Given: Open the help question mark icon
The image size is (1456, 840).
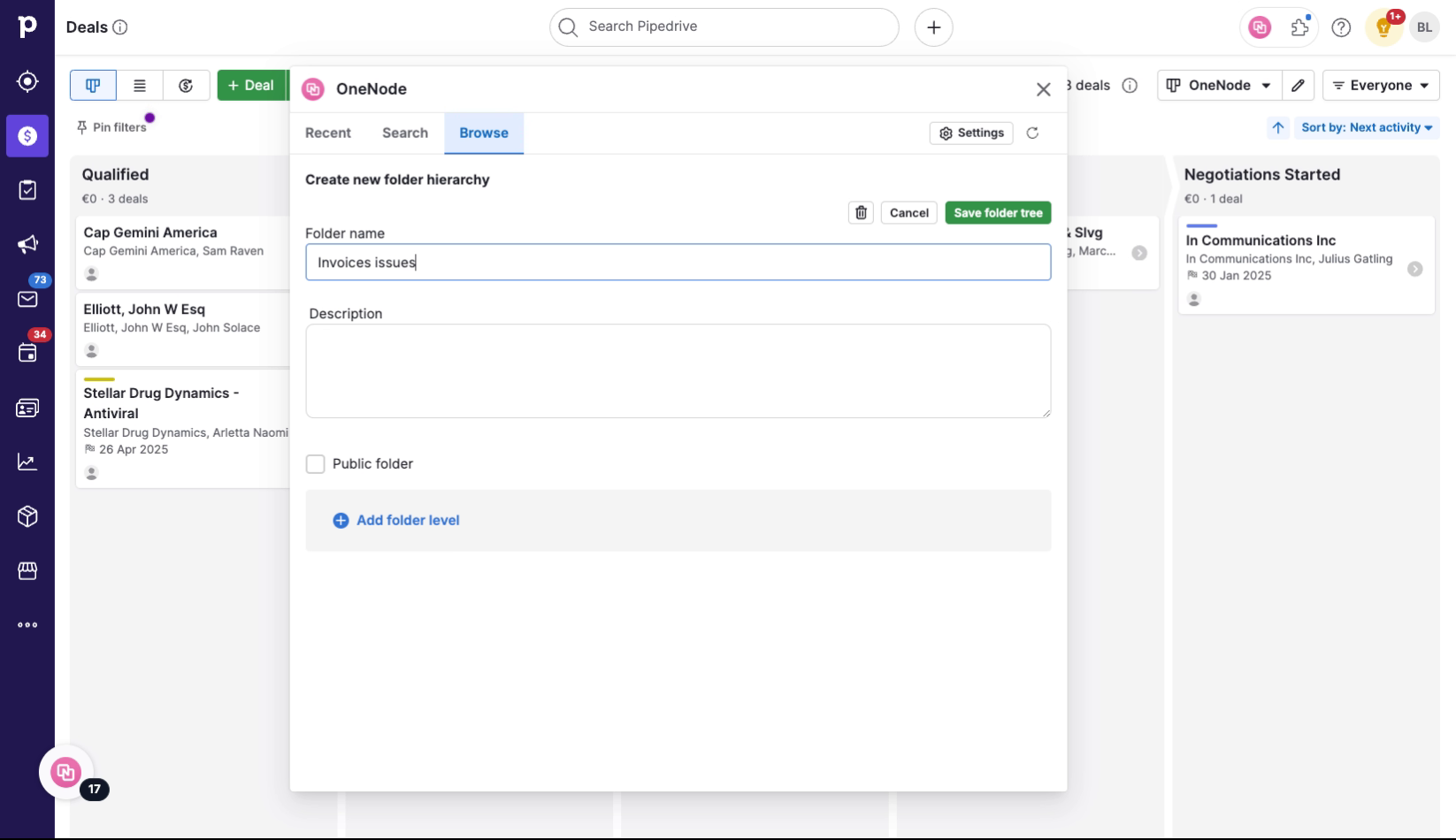Looking at the screenshot, I should (x=1341, y=27).
